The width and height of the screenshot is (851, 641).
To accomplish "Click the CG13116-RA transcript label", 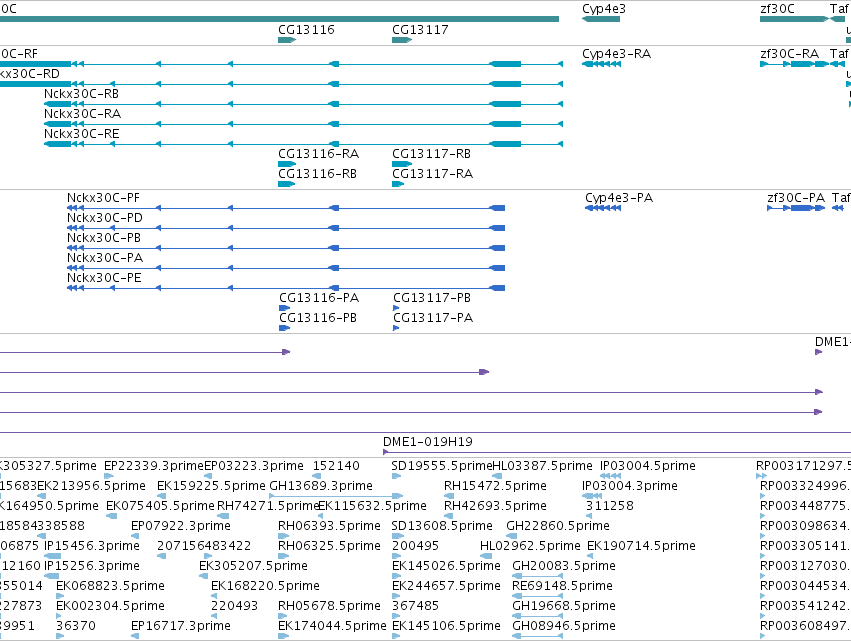I will pos(319,154).
